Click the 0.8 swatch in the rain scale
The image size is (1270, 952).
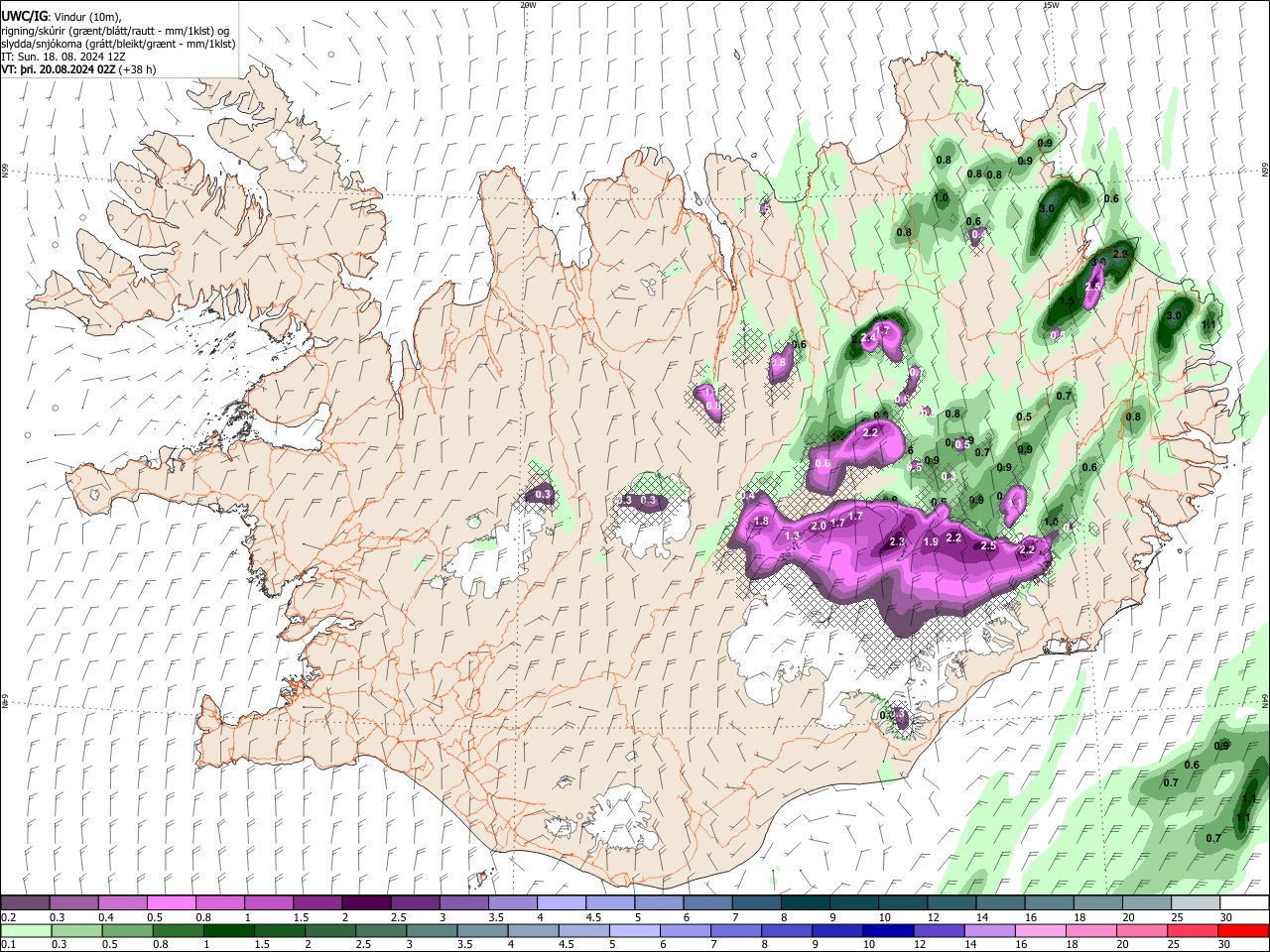[179, 931]
